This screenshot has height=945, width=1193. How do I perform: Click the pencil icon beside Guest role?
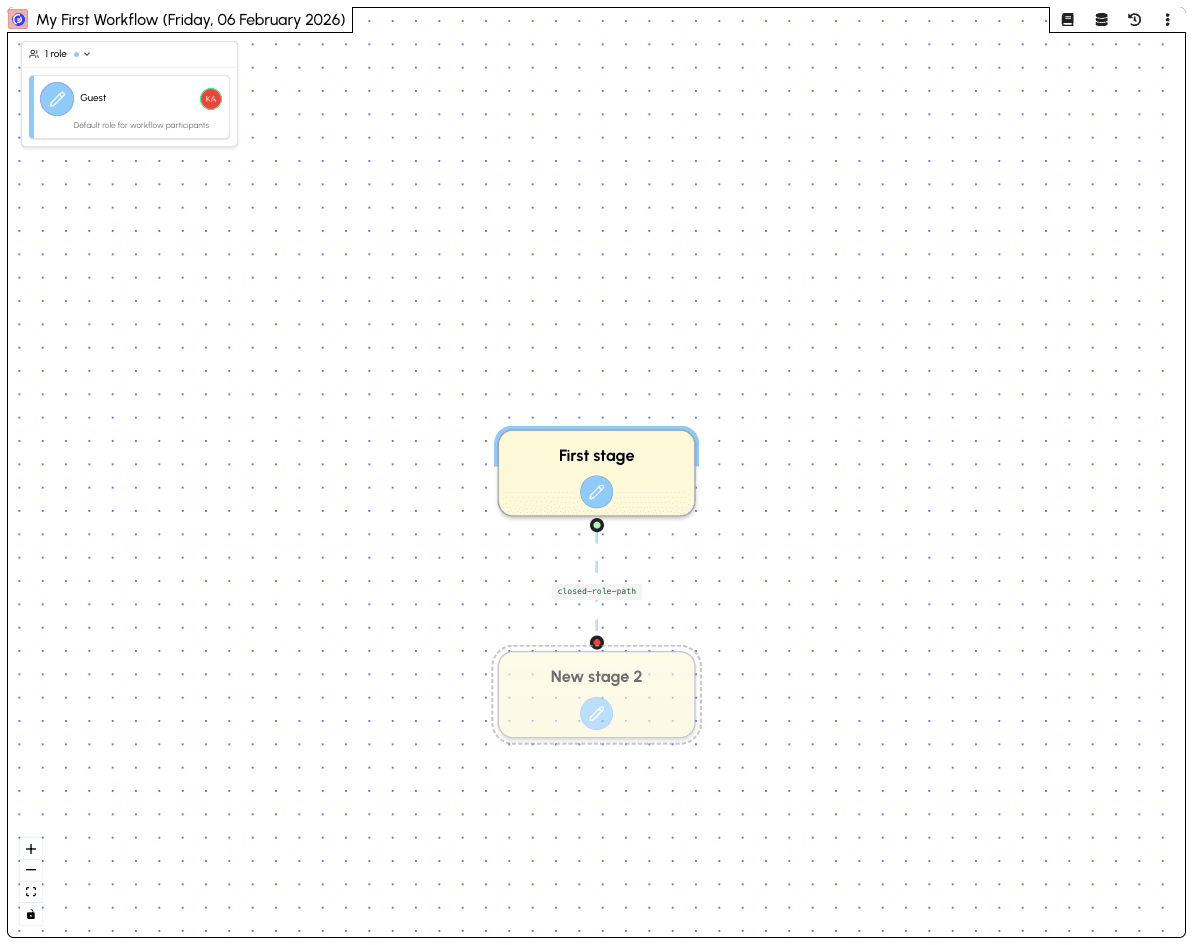coord(57,99)
